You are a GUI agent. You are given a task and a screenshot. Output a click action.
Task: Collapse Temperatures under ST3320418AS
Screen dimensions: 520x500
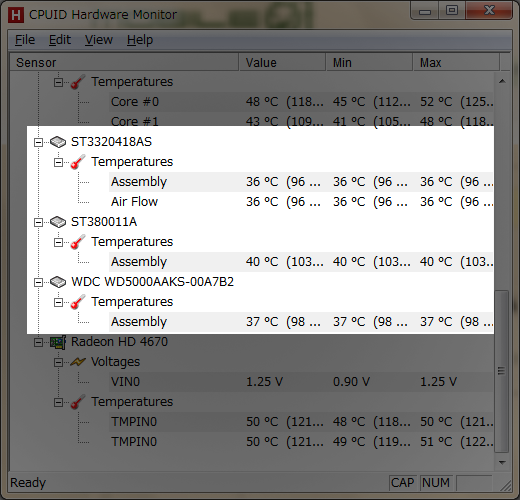58,162
